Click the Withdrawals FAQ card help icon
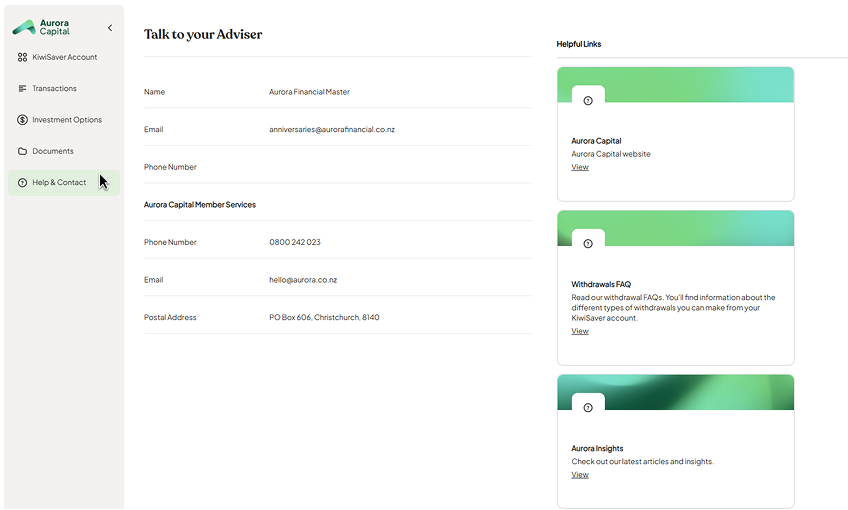Screen dimensions: 848x510 click(588, 243)
